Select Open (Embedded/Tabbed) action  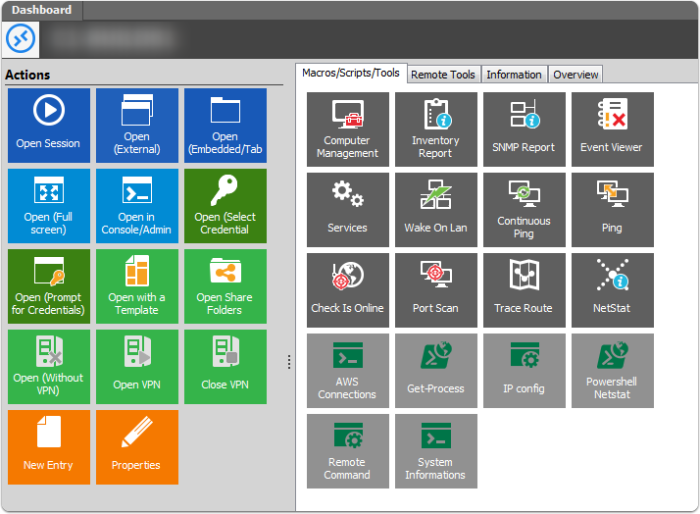coord(225,125)
